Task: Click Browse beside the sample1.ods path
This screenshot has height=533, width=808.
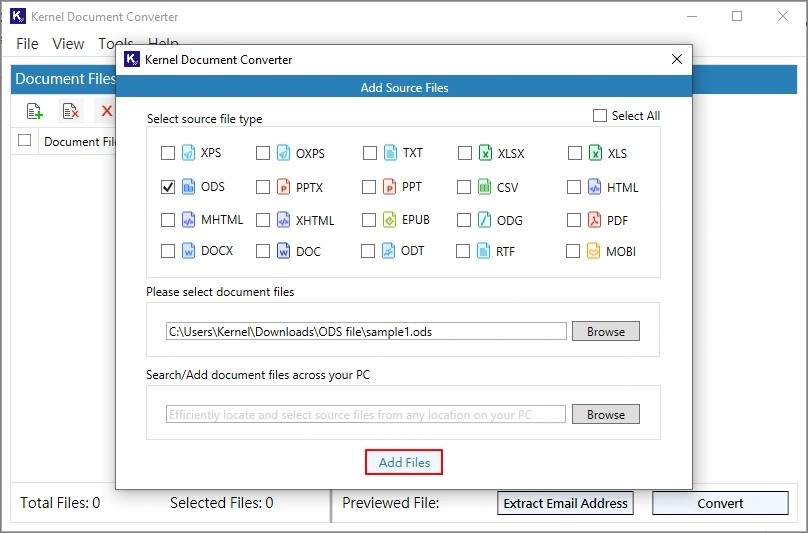Action: [606, 331]
